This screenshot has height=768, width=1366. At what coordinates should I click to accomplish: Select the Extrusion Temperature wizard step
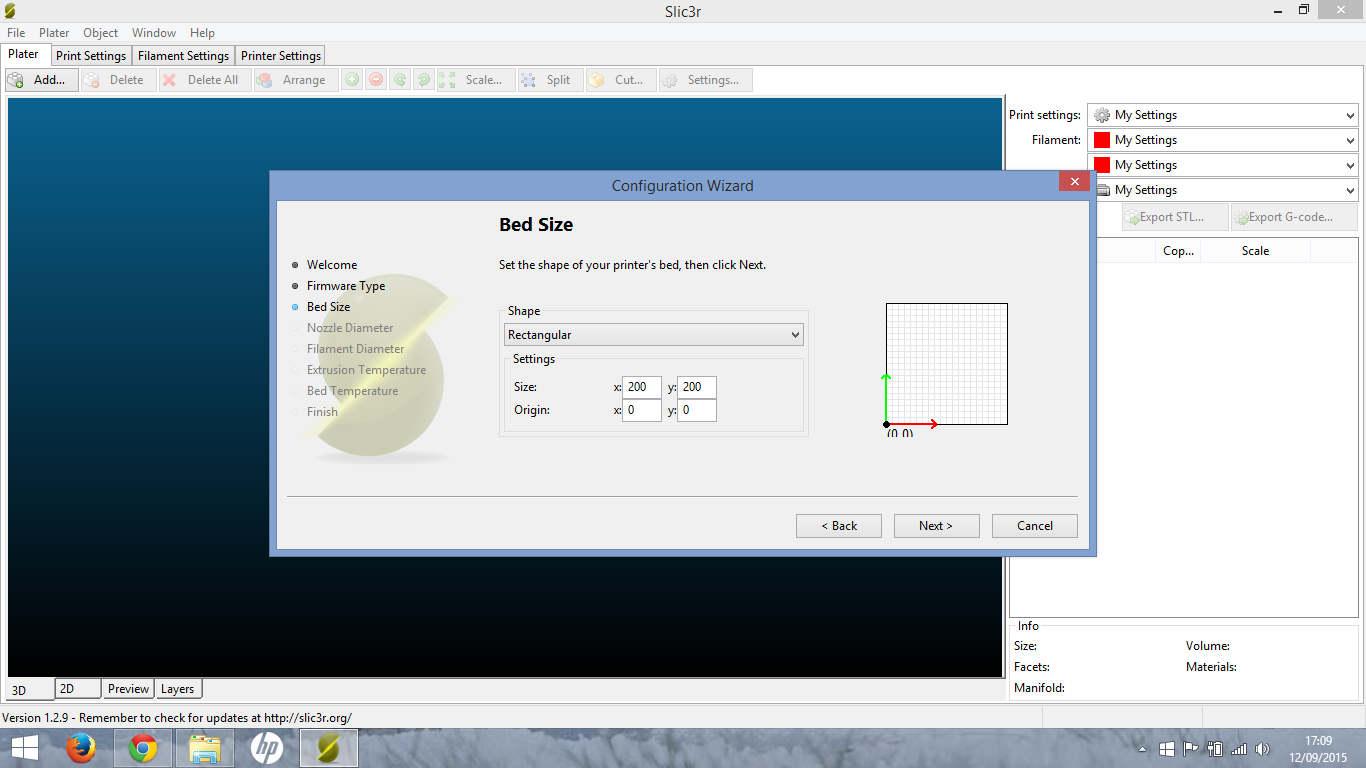(366, 370)
